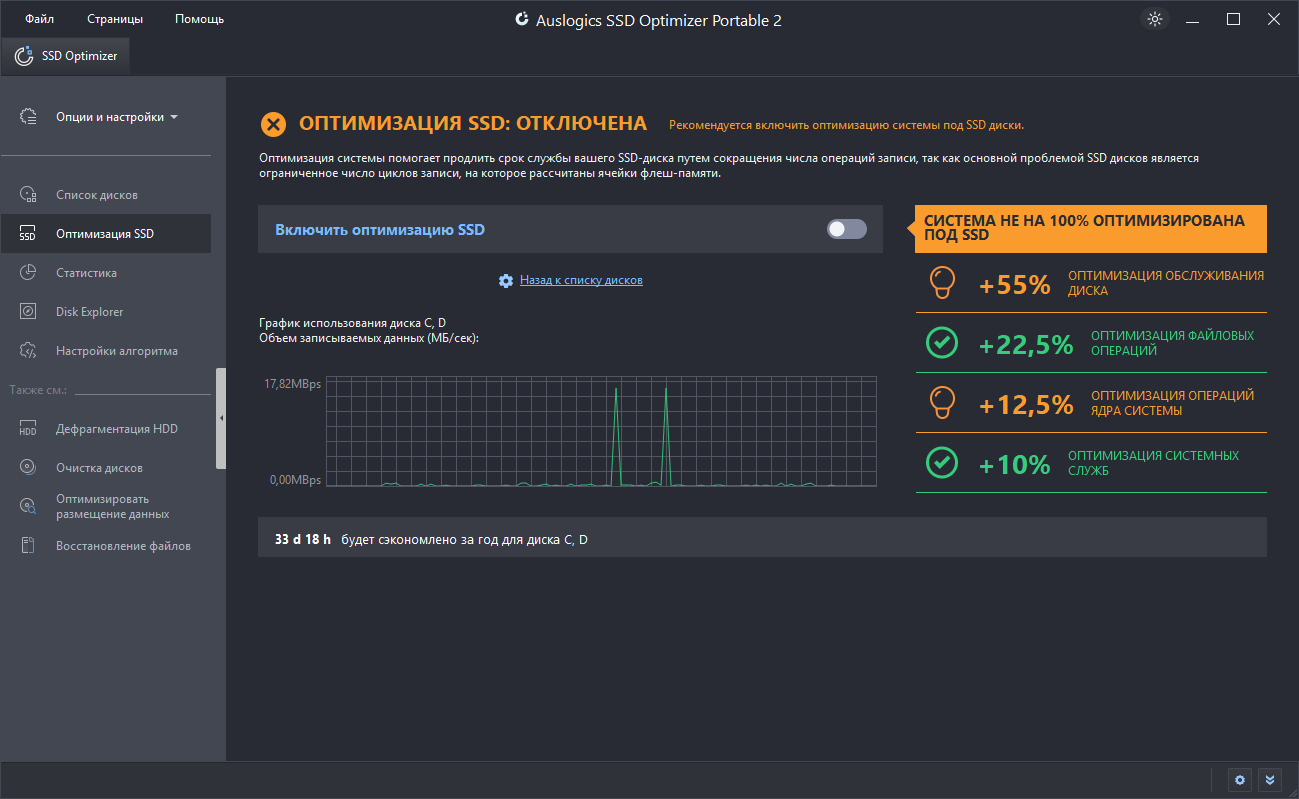The image size is (1299, 799).
Task: Click the Disk list sidebar icon
Action: (x=28, y=195)
